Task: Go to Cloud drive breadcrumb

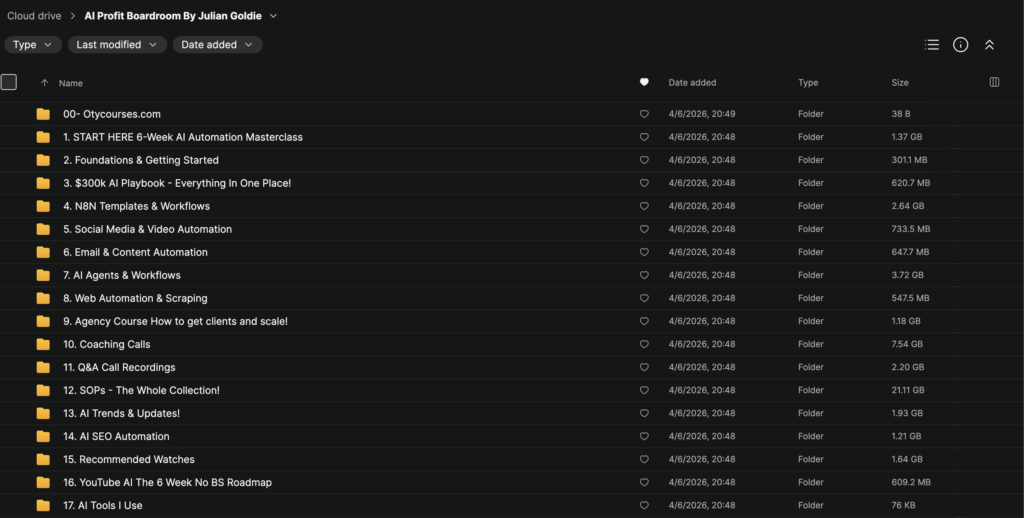Action: coord(34,16)
